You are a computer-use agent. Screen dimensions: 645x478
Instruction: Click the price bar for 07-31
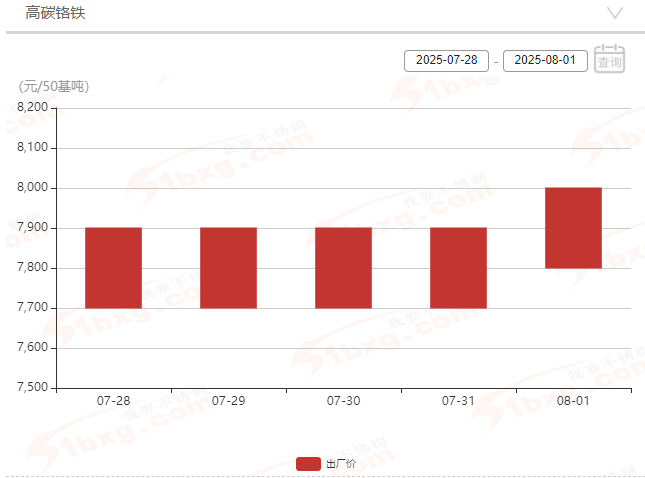coord(458,268)
